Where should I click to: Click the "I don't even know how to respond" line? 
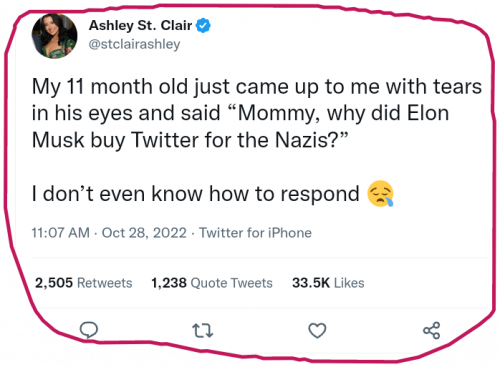196,194
